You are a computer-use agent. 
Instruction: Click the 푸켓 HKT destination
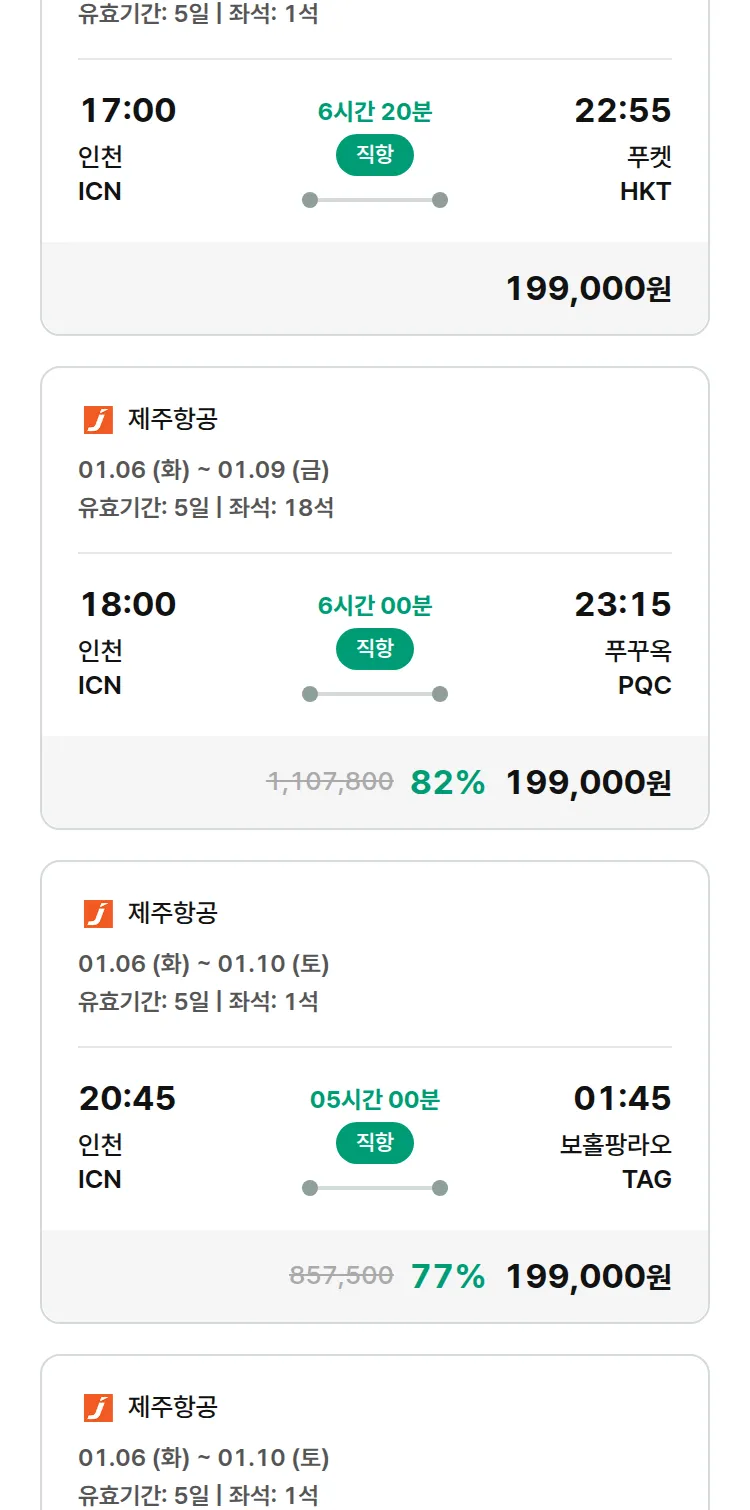point(646,174)
